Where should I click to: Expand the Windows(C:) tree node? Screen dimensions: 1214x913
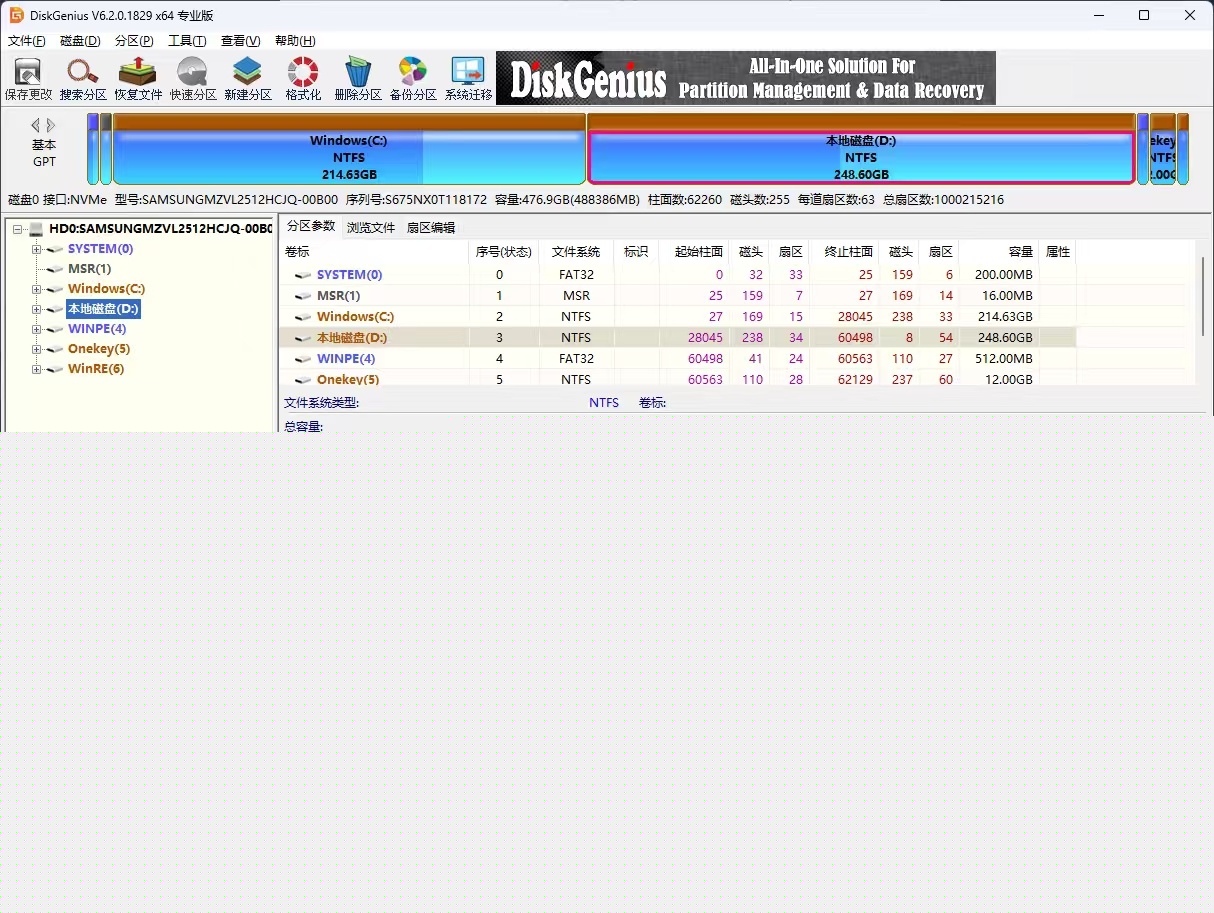coord(37,289)
